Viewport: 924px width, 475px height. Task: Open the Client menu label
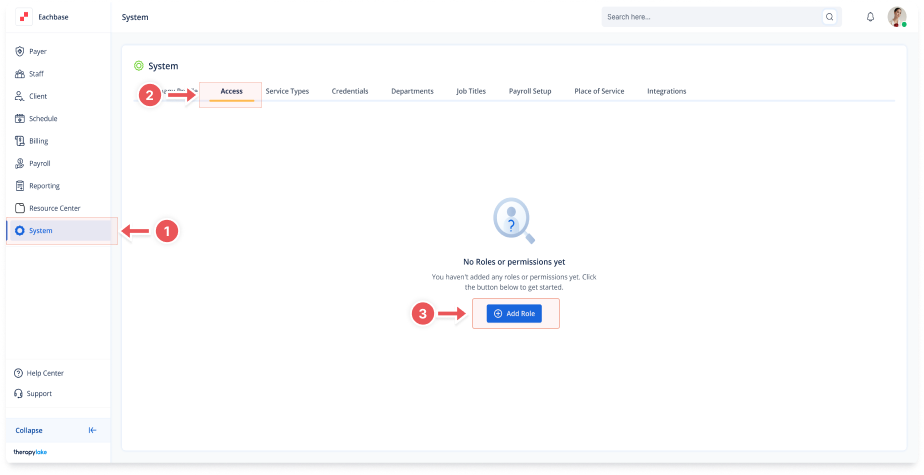tap(38, 96)
